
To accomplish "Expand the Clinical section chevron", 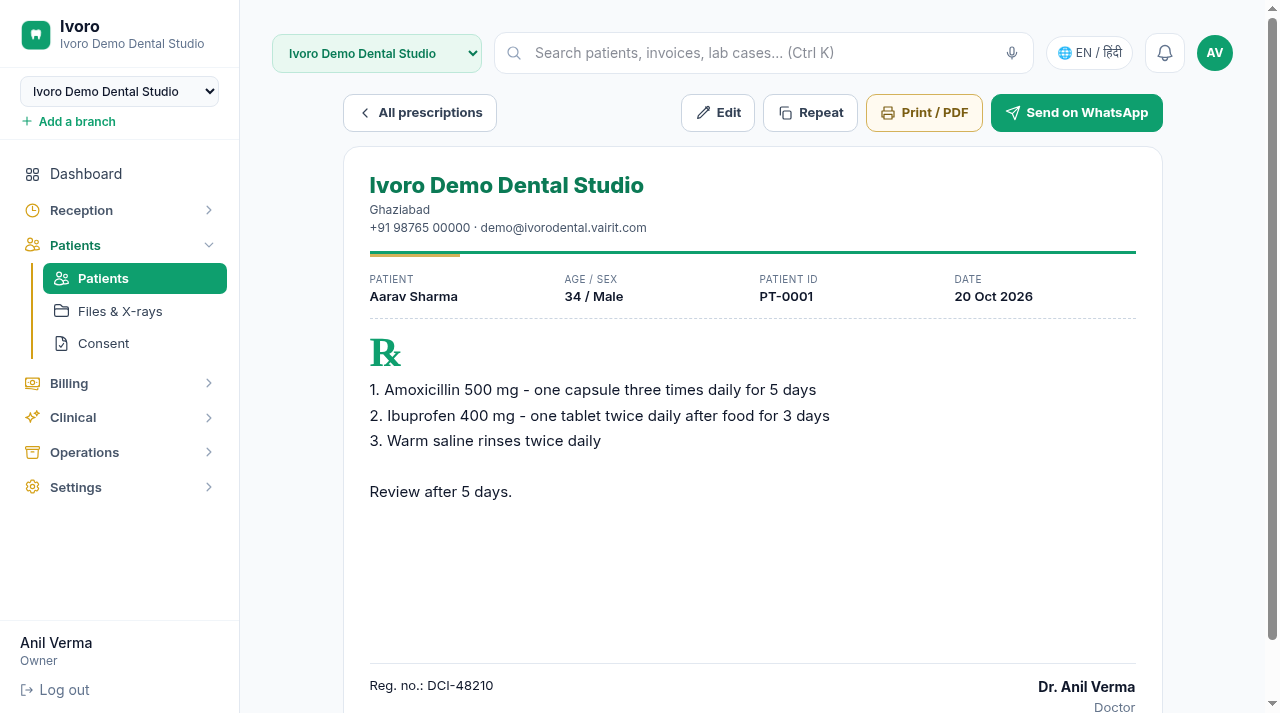I will click(x=209, y=417).
